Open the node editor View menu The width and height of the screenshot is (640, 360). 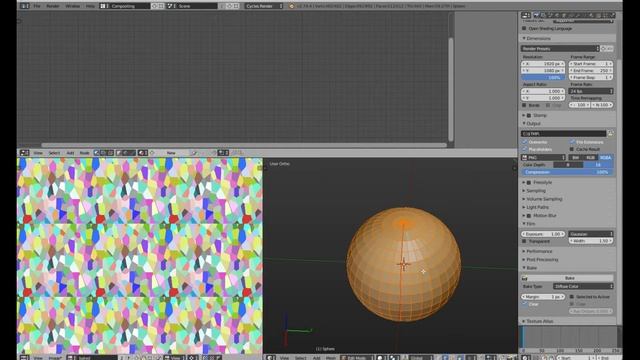click(38, 153)
